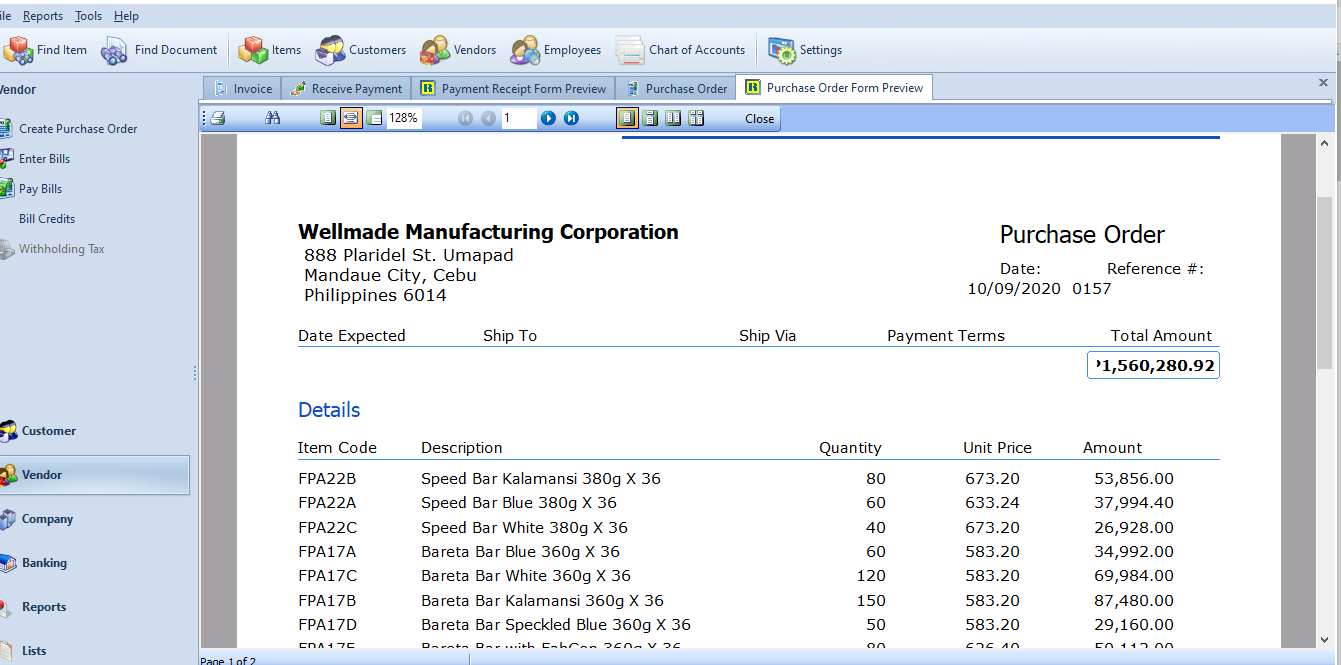
Task: Click the print icon in preview toolbar
Action: tap(218, 118)
